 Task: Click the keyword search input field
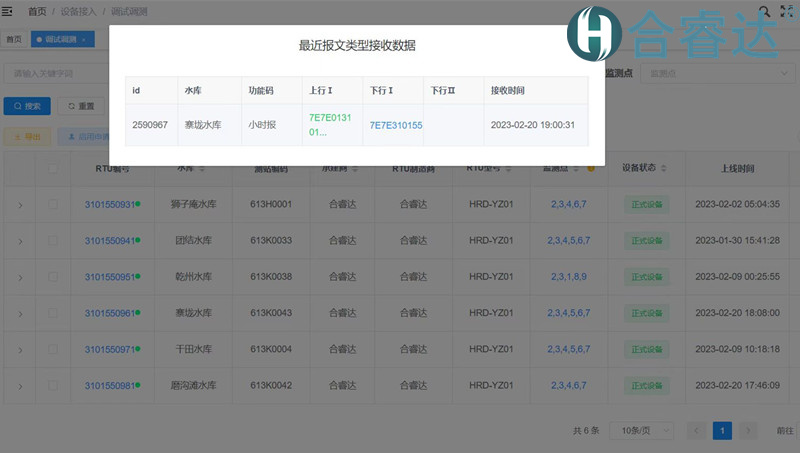[x=55, y=73]
